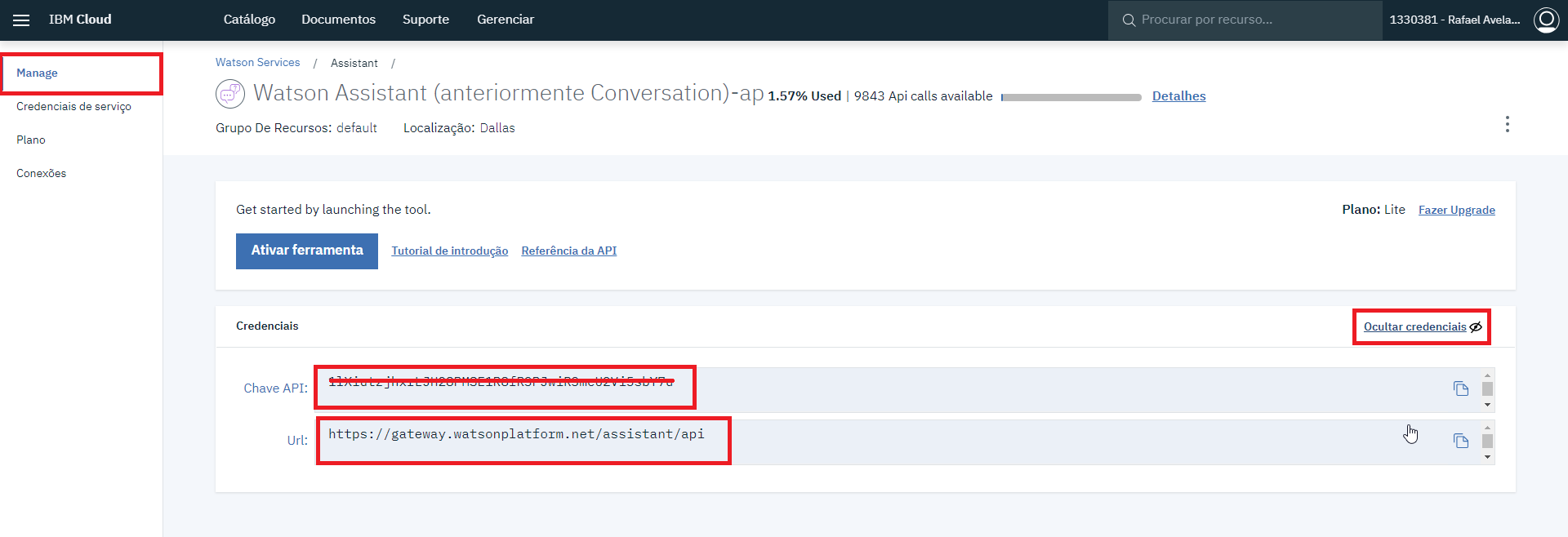Open the Detalhes usage link
The height and width of the screenshot is (537, 1568).
(1179, 96)
